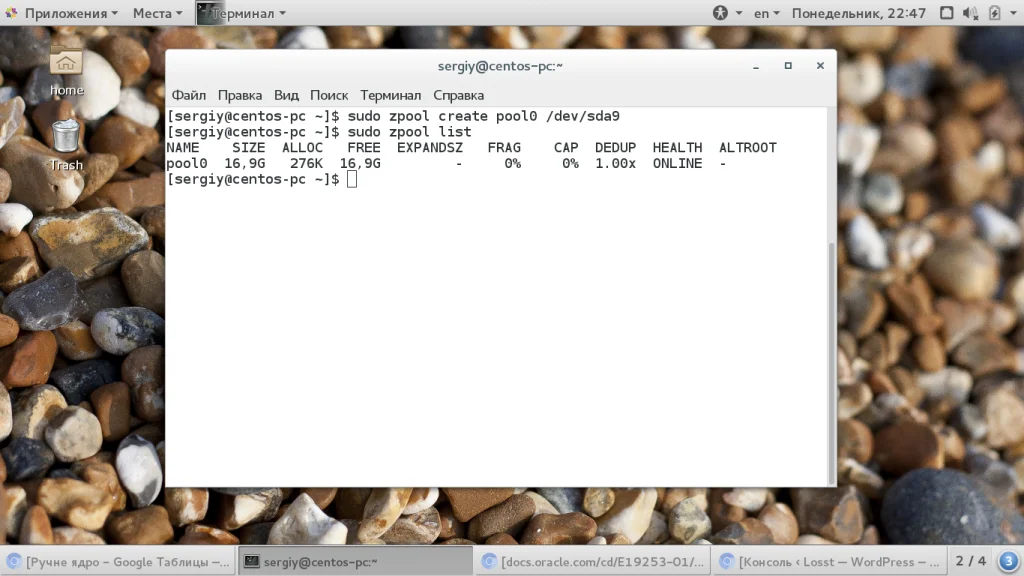The height and width of the screenshot is (576, 1024).
Task: Minimize the terminal window
Action: (756, 66)
